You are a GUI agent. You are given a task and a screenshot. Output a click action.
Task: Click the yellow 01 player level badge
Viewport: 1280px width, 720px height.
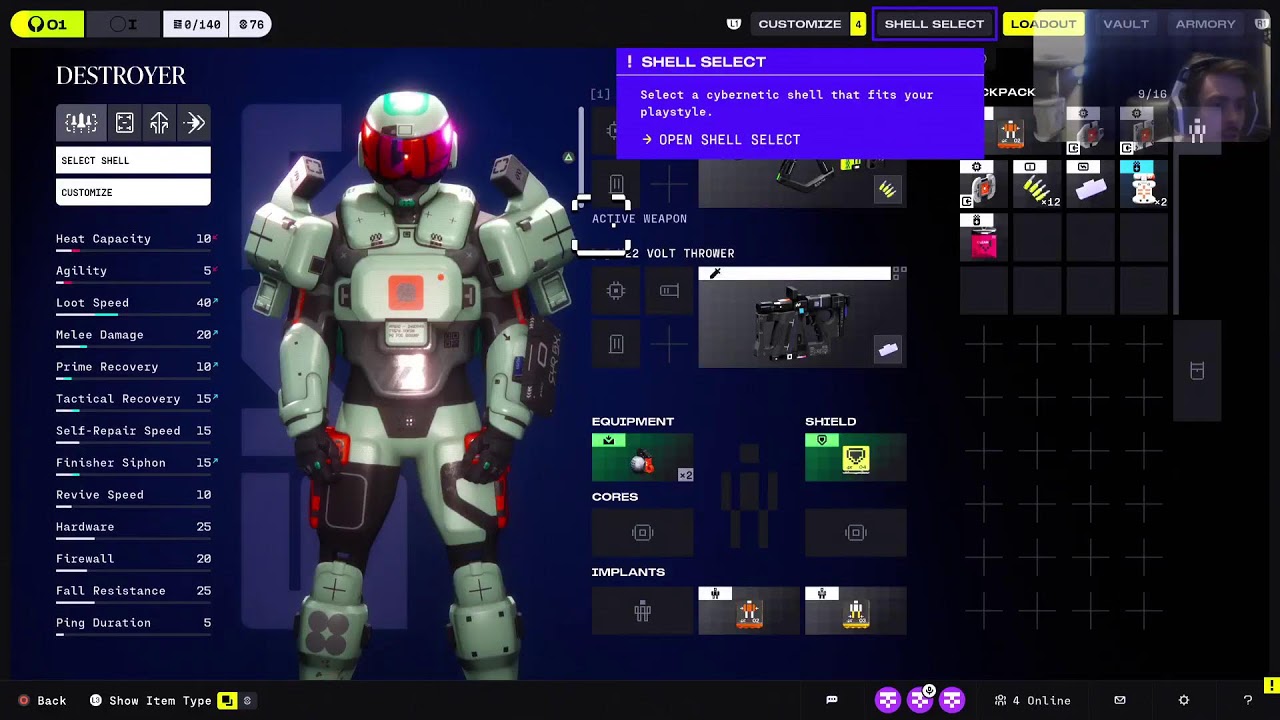[x=46, y=24]
